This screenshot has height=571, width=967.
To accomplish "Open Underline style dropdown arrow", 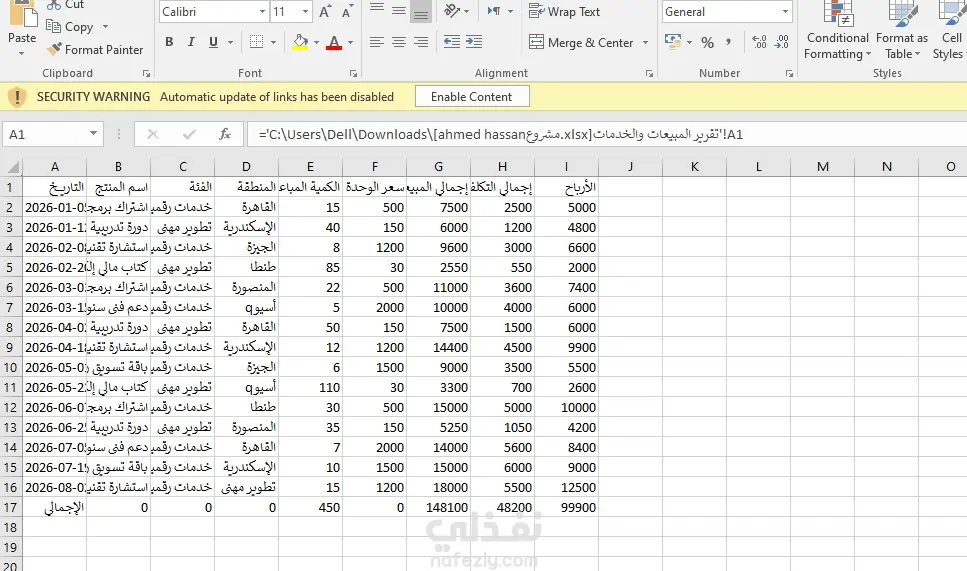I will click(231, 43).
